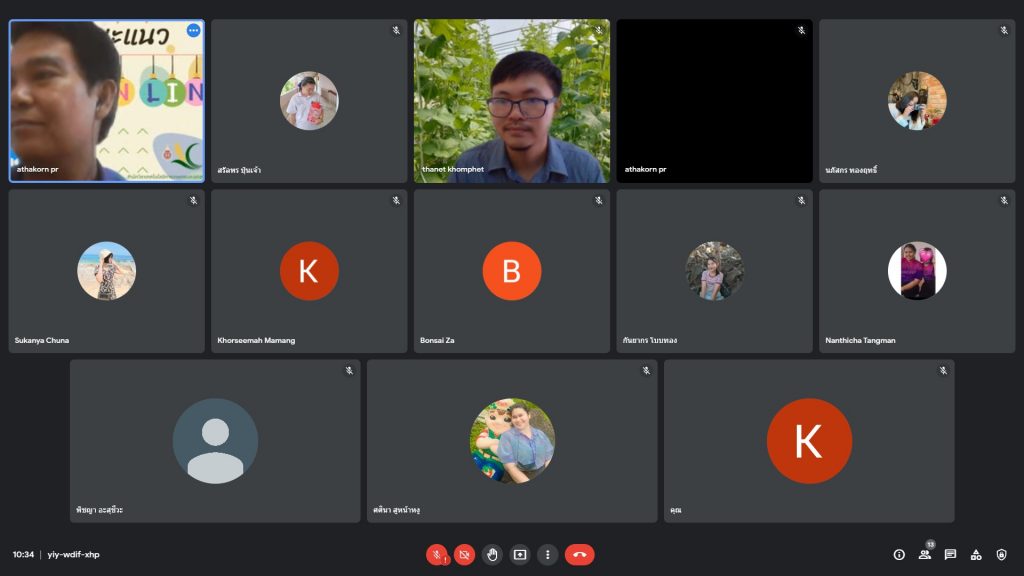Open the meeting details info icon
Image resolution: width=1024 pixels, height=576 pixels.
tap(899, 554)
